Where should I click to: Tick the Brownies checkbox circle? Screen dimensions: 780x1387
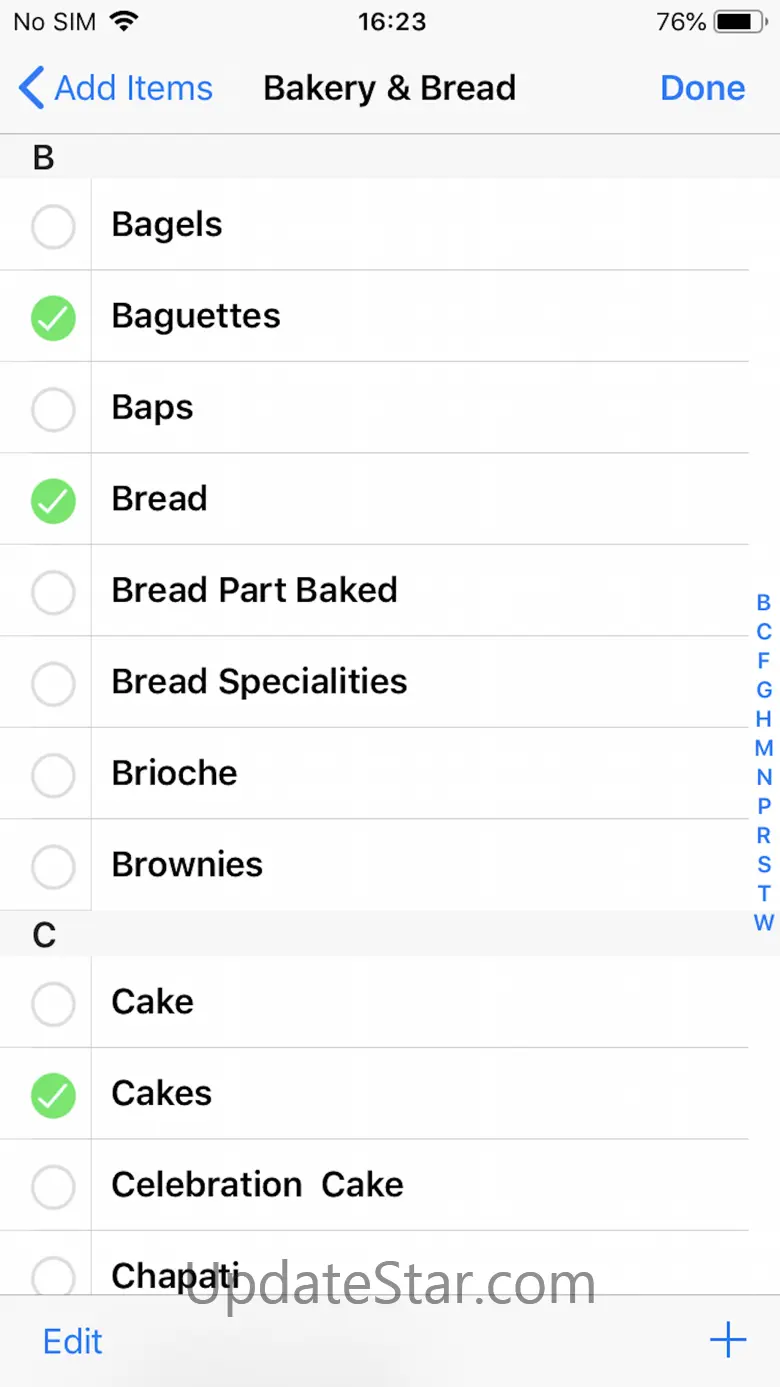53,867
